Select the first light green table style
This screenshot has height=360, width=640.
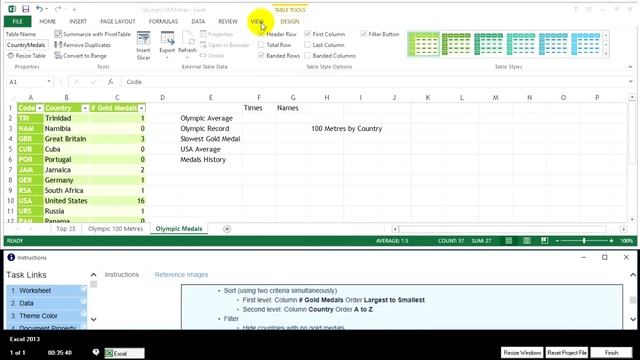[x=423, y=44]
